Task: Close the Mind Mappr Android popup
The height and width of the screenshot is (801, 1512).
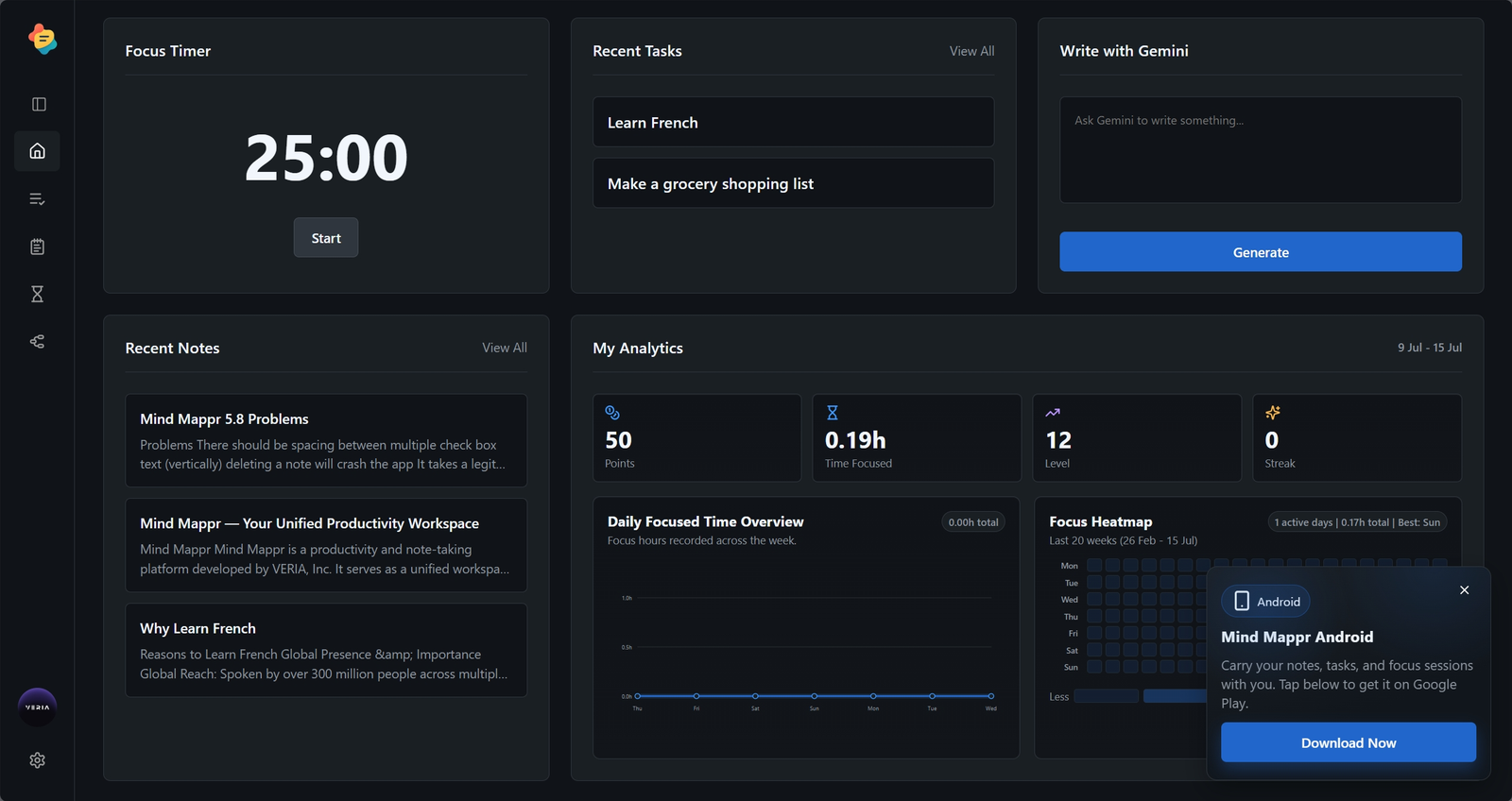Action: pyautogui.click(x=1465, y=590)
